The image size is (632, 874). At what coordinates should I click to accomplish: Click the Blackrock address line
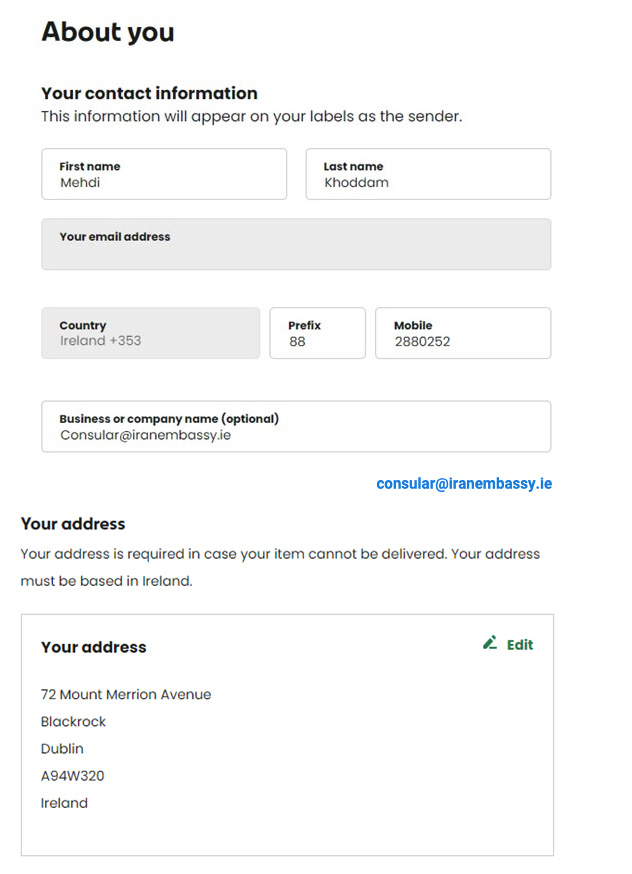point(73,722)
